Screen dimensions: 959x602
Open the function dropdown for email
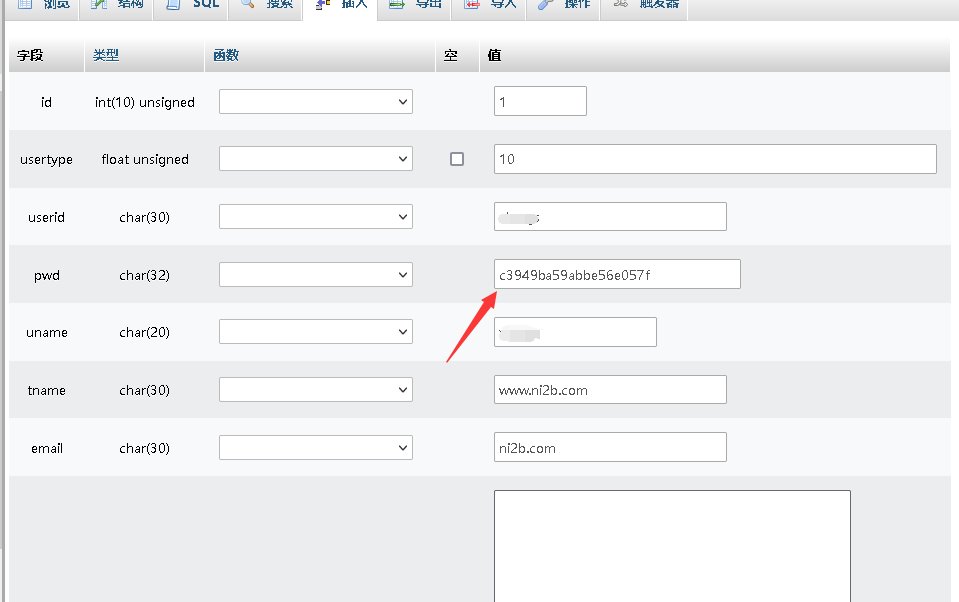click(315, 448)
